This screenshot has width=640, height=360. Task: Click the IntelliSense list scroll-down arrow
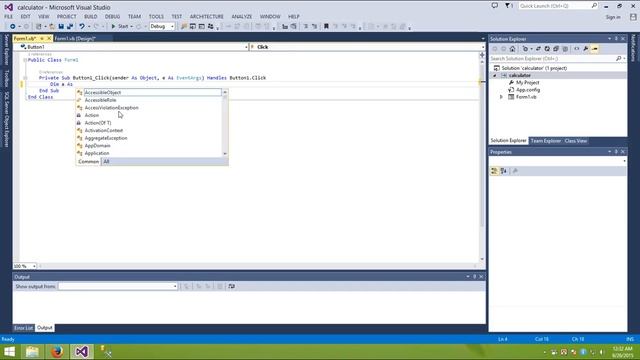tap(225, 154)
